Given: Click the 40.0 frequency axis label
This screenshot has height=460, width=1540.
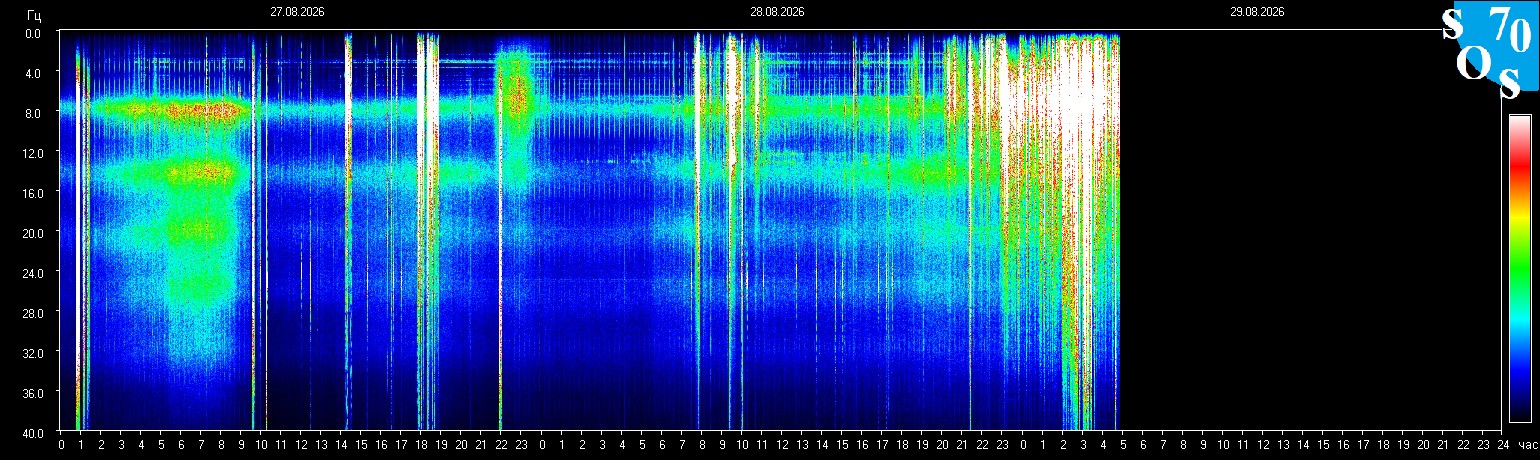Looking at the screenshot, I should click(x=32, y=433).
